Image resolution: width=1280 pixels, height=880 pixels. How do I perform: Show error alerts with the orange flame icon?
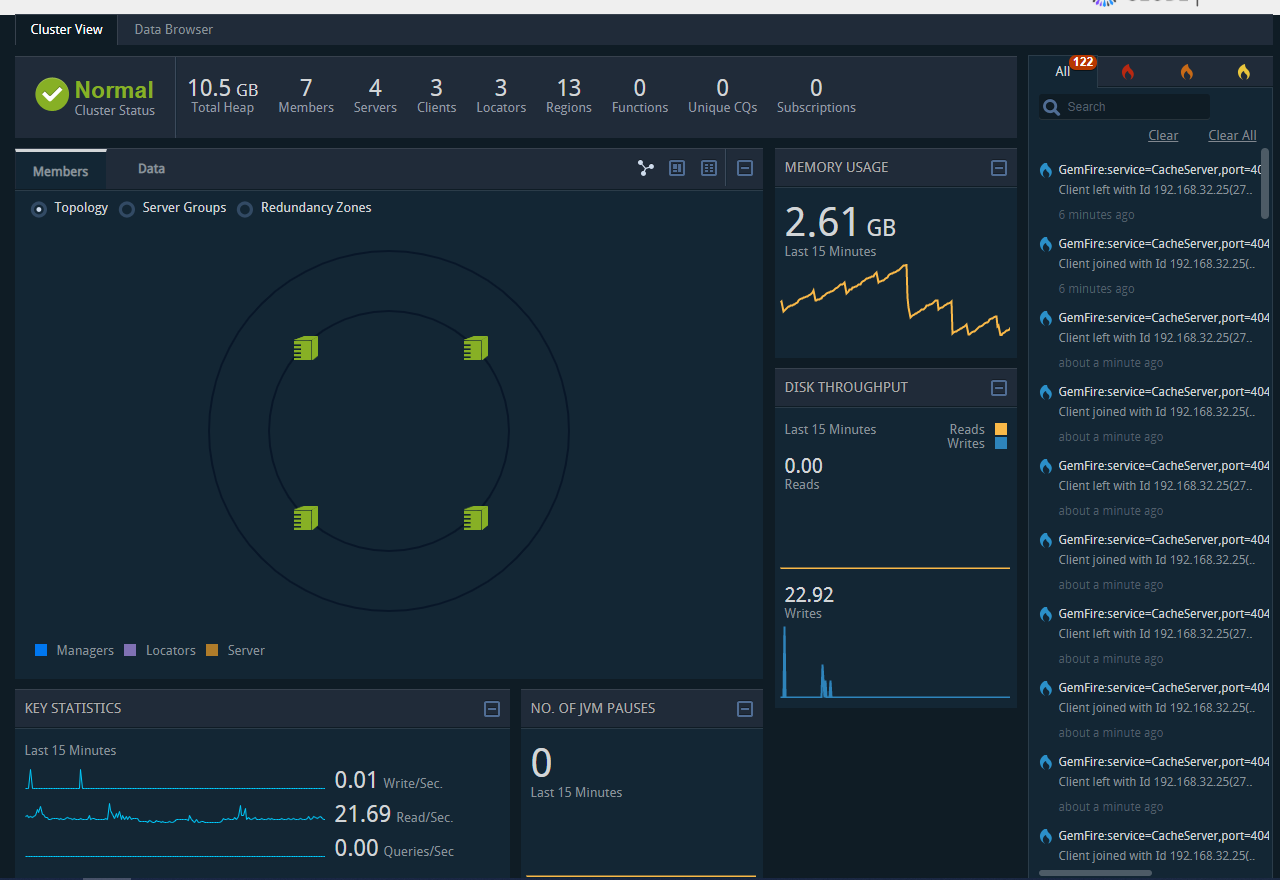1186,72
